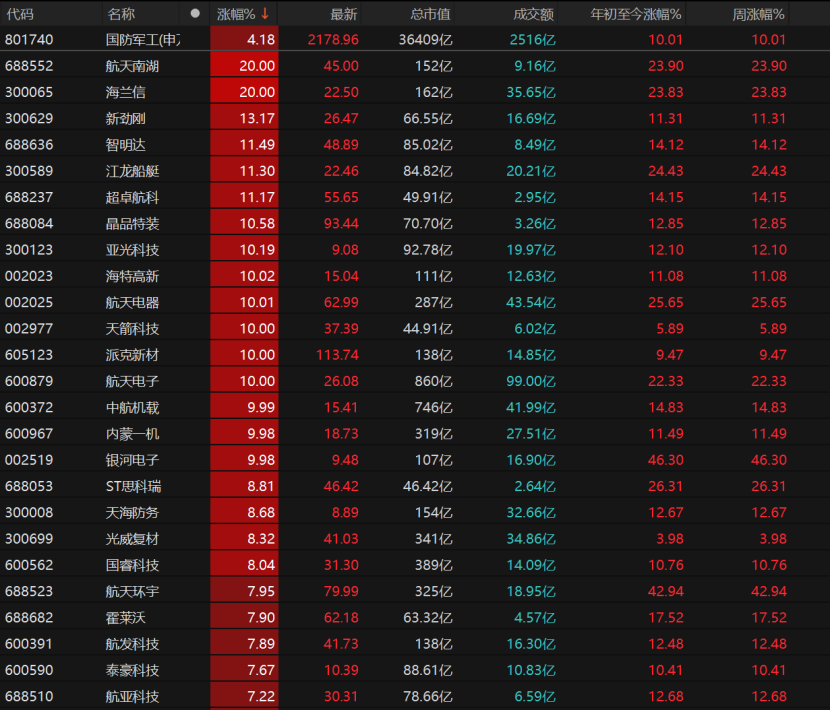Click the 20.00 red cell for 海兰信

pos(244,92)
